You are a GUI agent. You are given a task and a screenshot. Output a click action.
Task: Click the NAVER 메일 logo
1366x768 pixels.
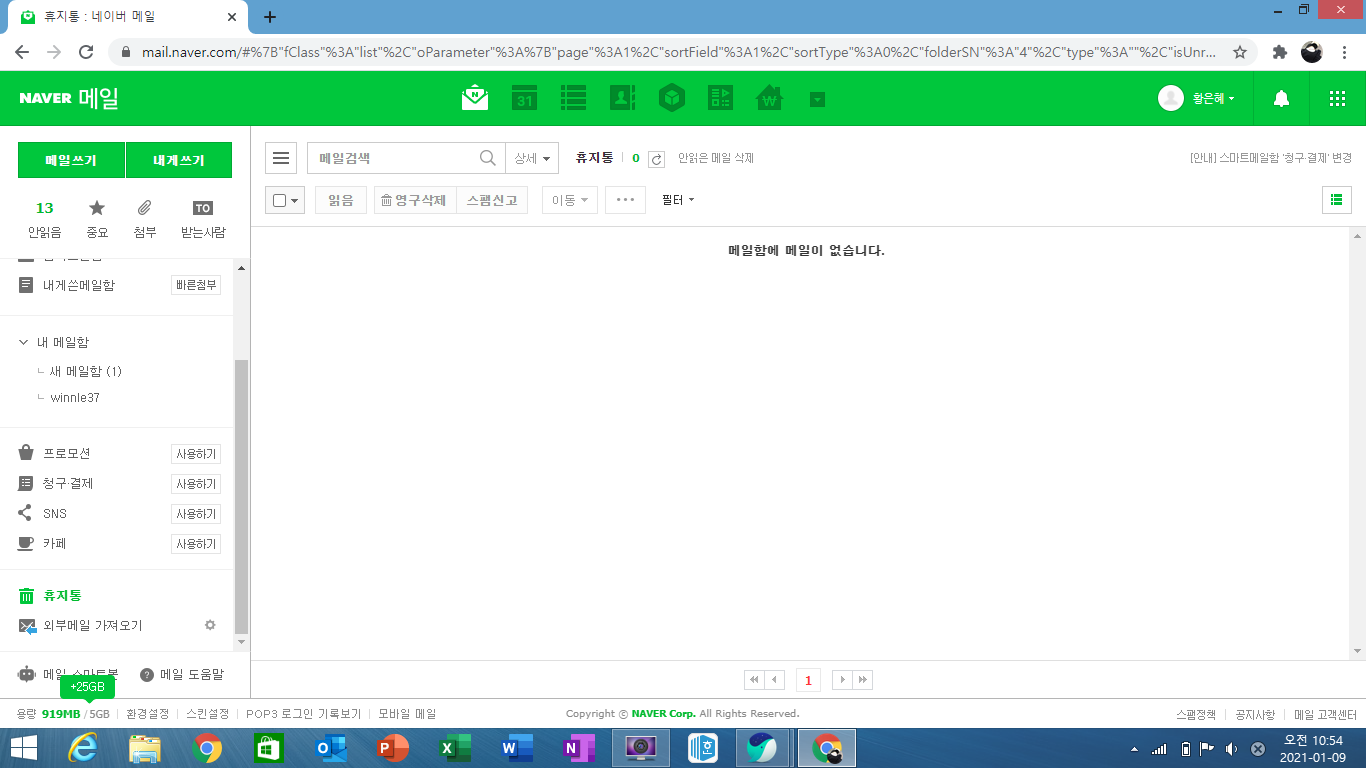click(x=69, y=98)
